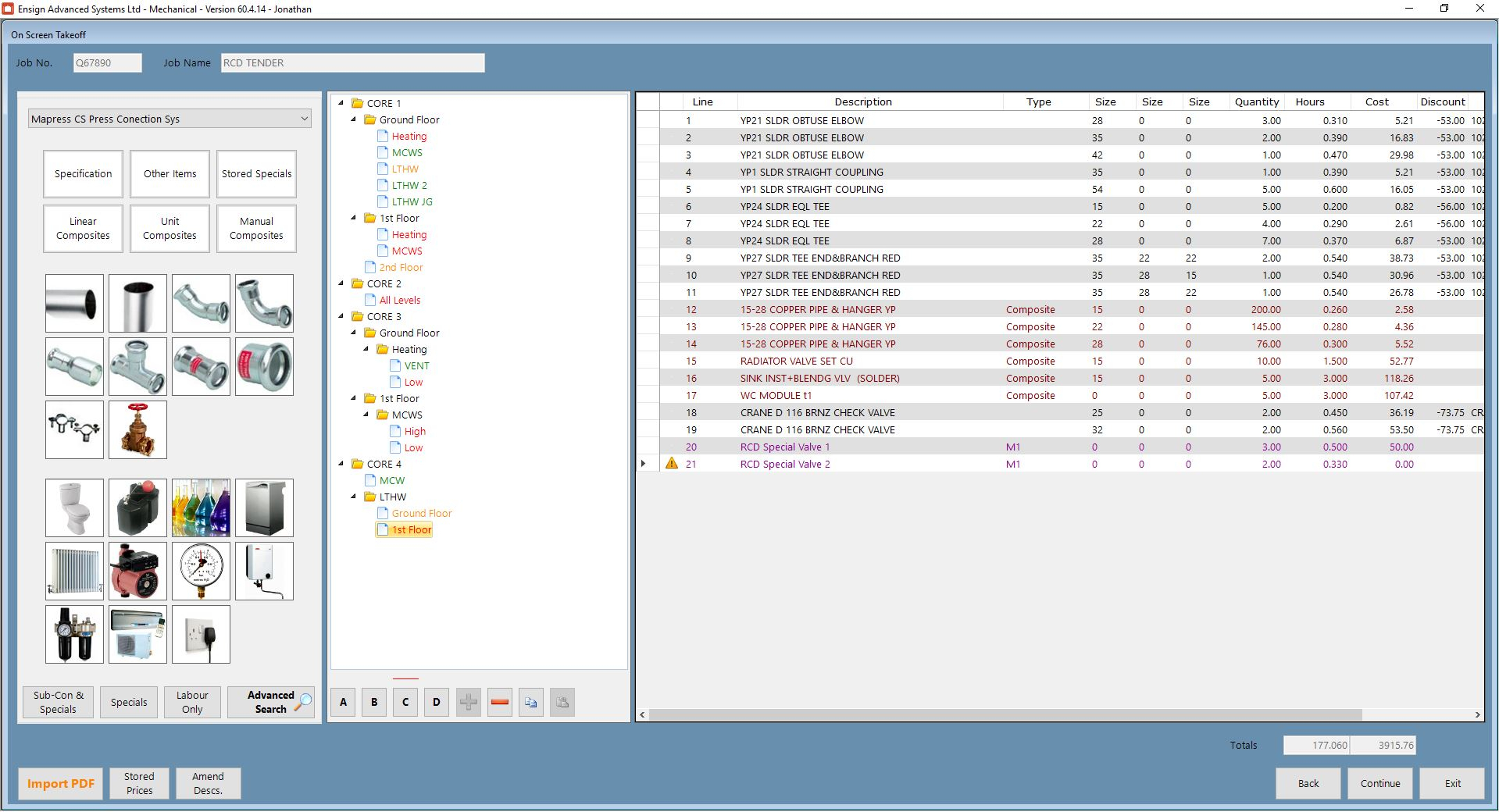
Task: Collapse the CORE 1 tree node
Action: click(340, 102)
